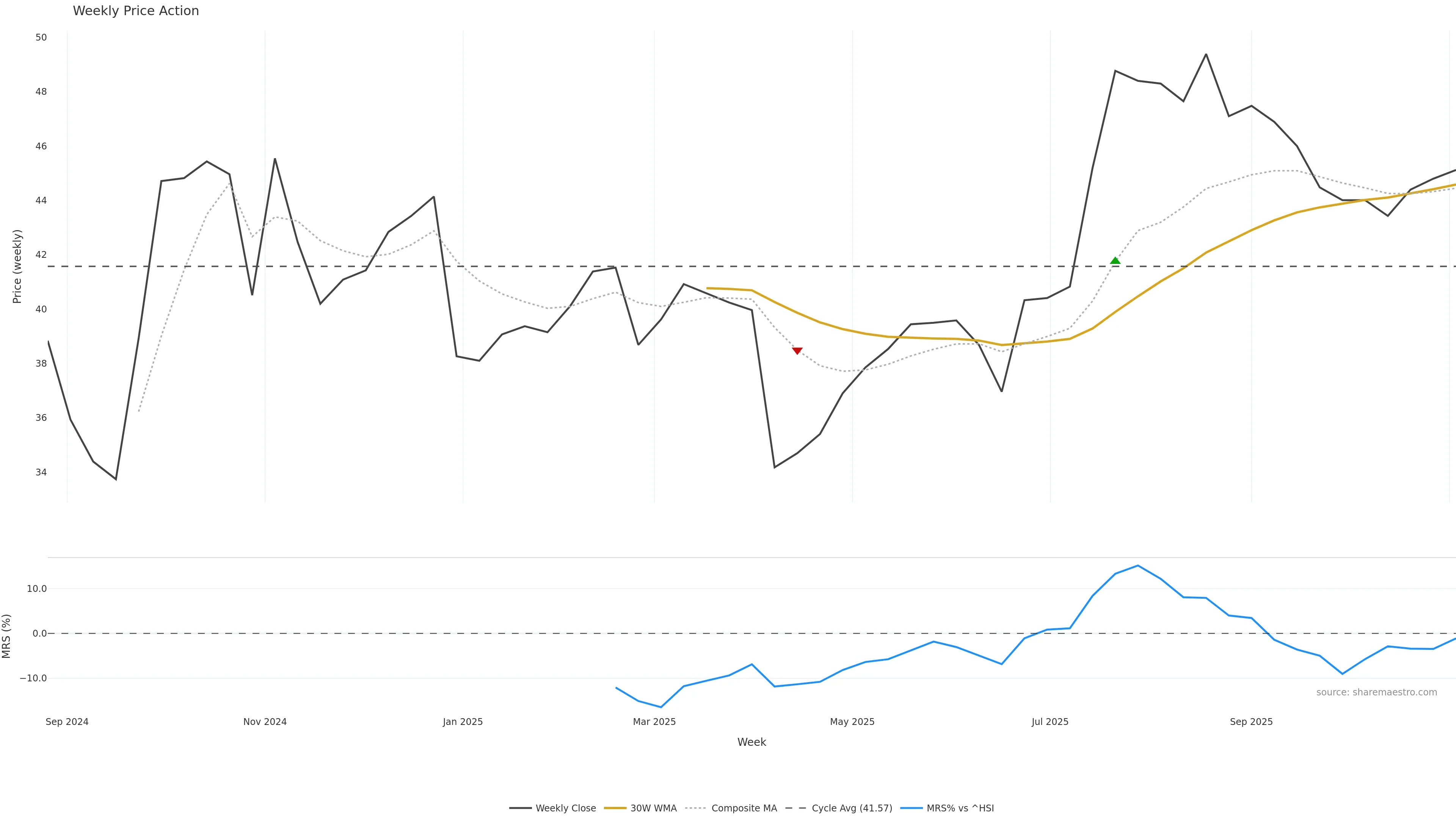
Task: Click the source: sharemaestro.com credit text
Action: pos(1376,692)
